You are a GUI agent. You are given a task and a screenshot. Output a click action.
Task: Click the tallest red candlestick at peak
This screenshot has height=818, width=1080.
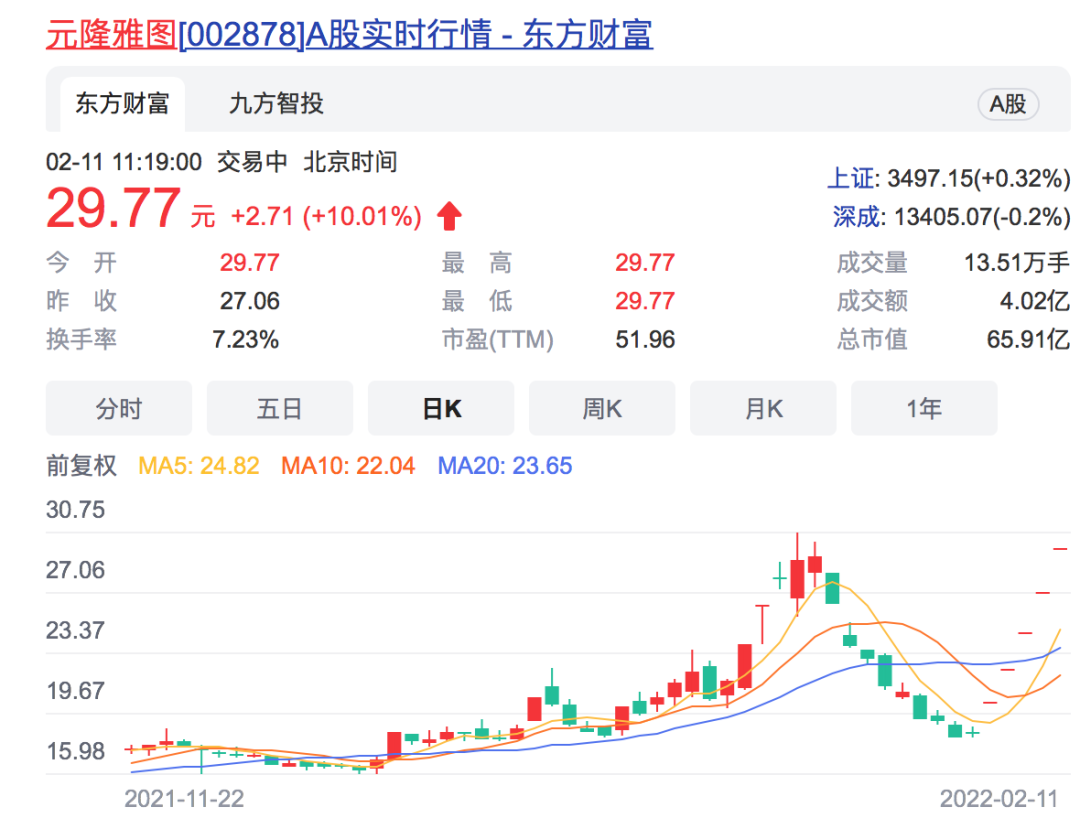(x=797, y=578)
